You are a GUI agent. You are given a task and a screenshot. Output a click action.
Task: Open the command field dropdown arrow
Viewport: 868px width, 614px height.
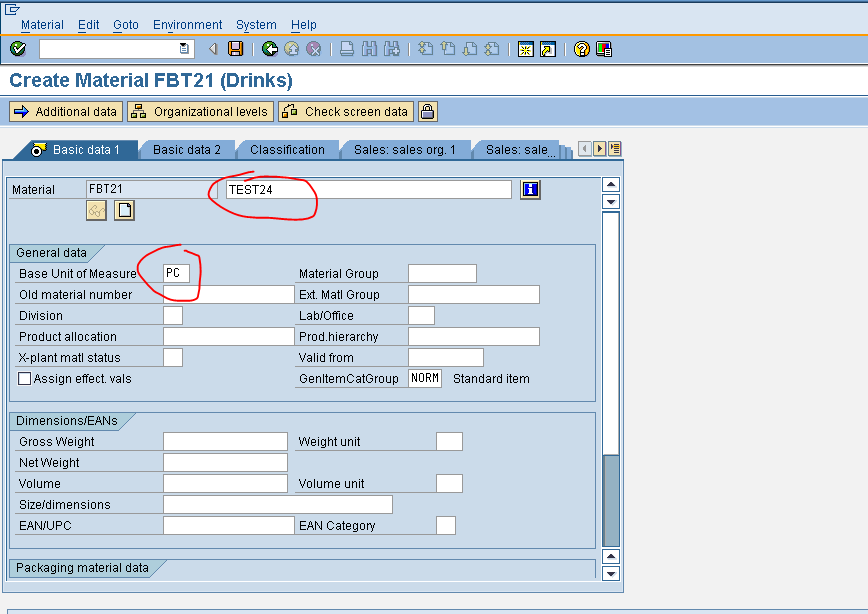183,47
